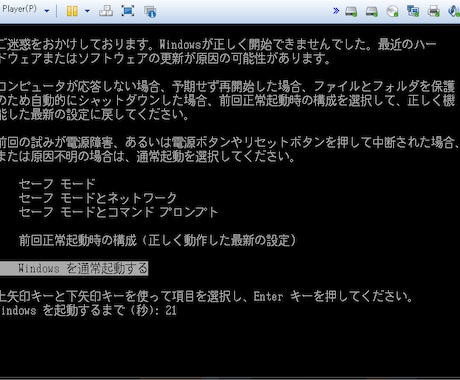Enter full screen mode via the toolbar icon

click(128, 11)
